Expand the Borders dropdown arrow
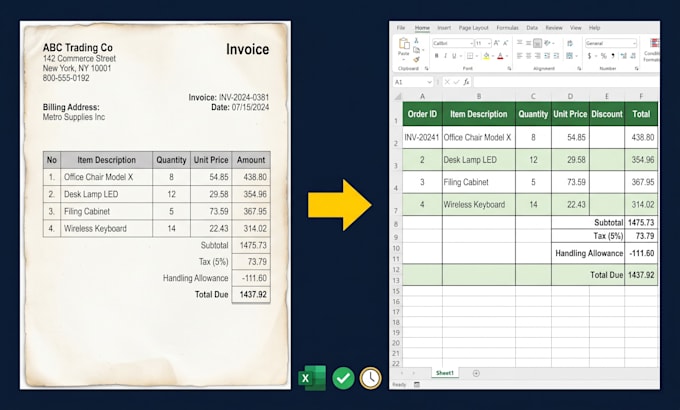This screenshot has height=410, width=680. 477,56
